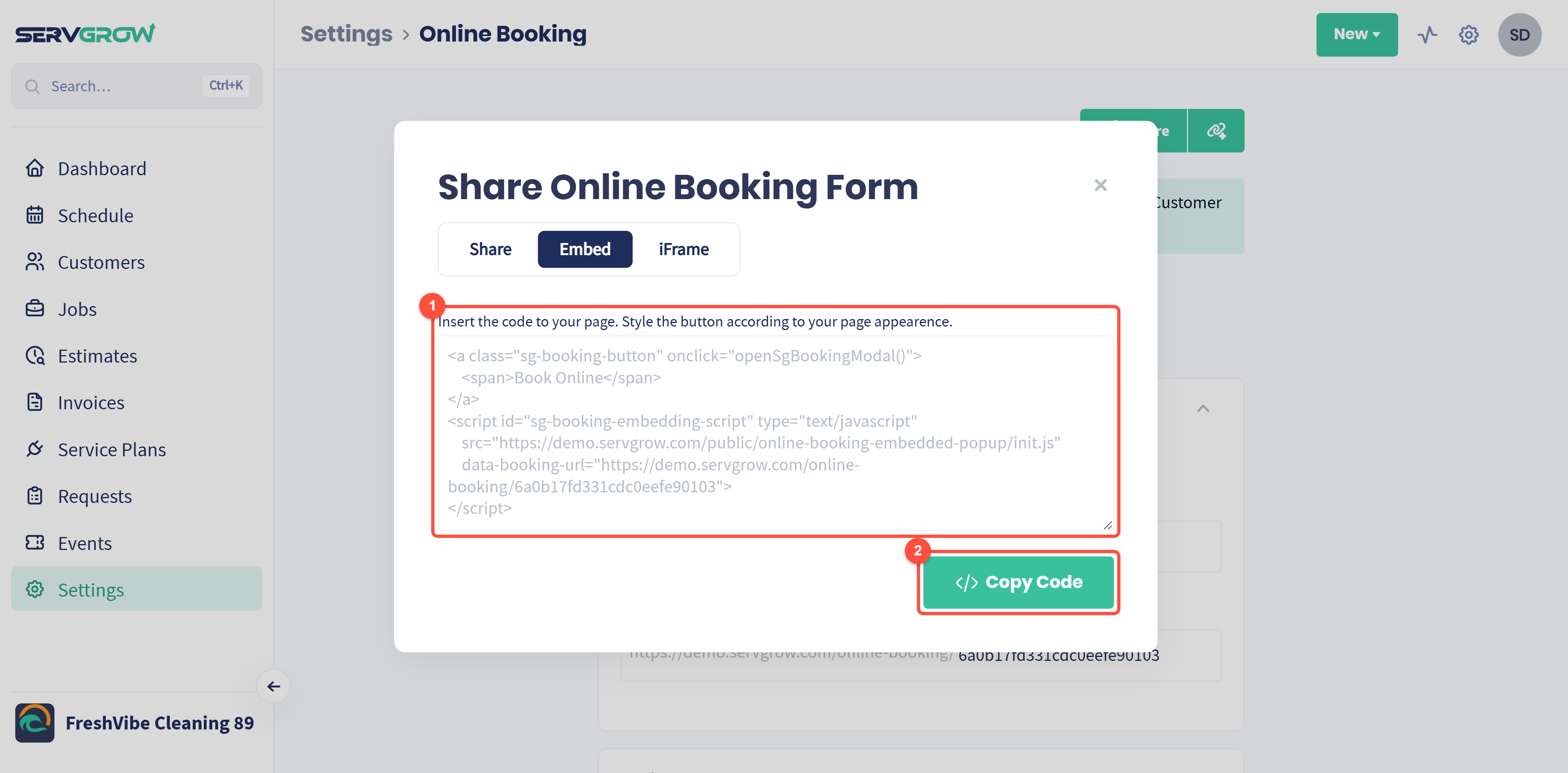Image resolution: width=1568 pixels, height=773 pixels.
Task: Click inside the embed code text area
Action: (775, 433)
